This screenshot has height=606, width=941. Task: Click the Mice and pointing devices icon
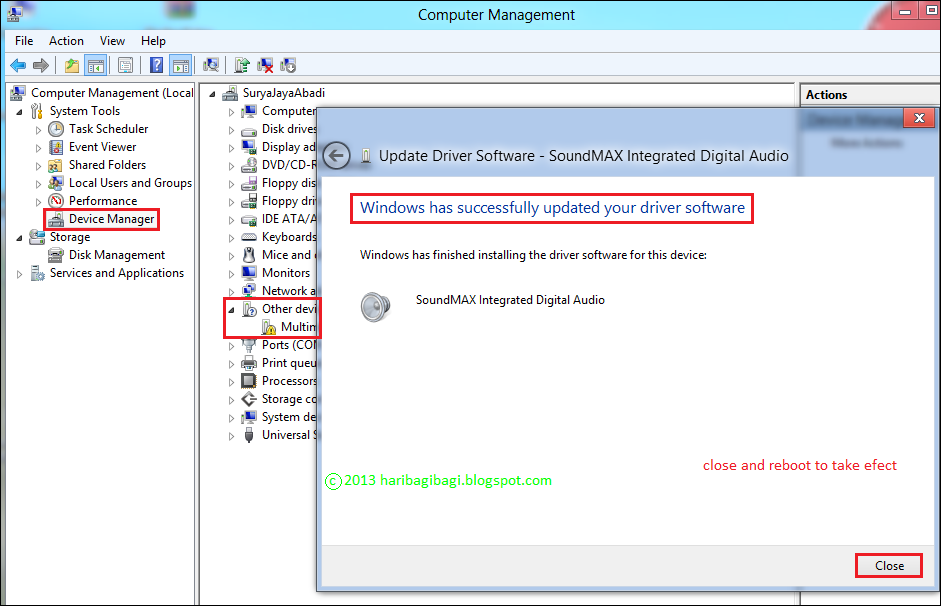[x=249, y=255]
